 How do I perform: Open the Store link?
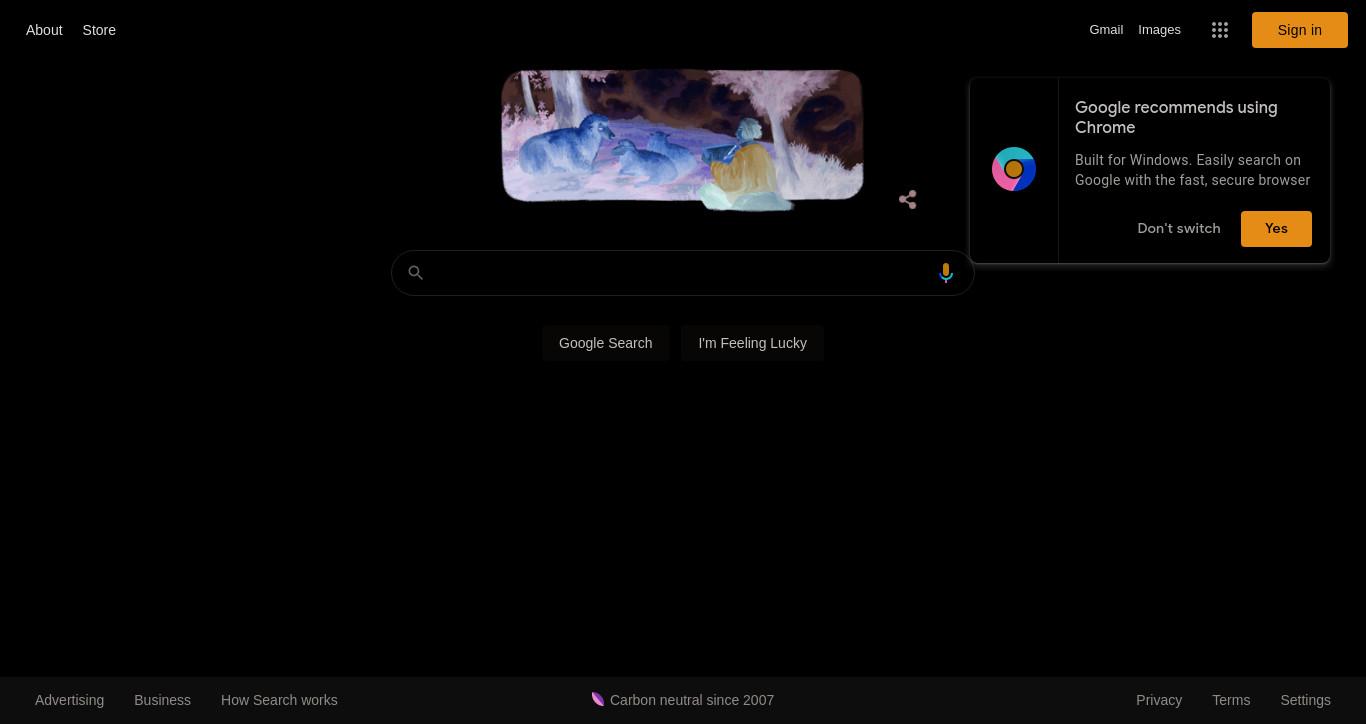(99, 30)
